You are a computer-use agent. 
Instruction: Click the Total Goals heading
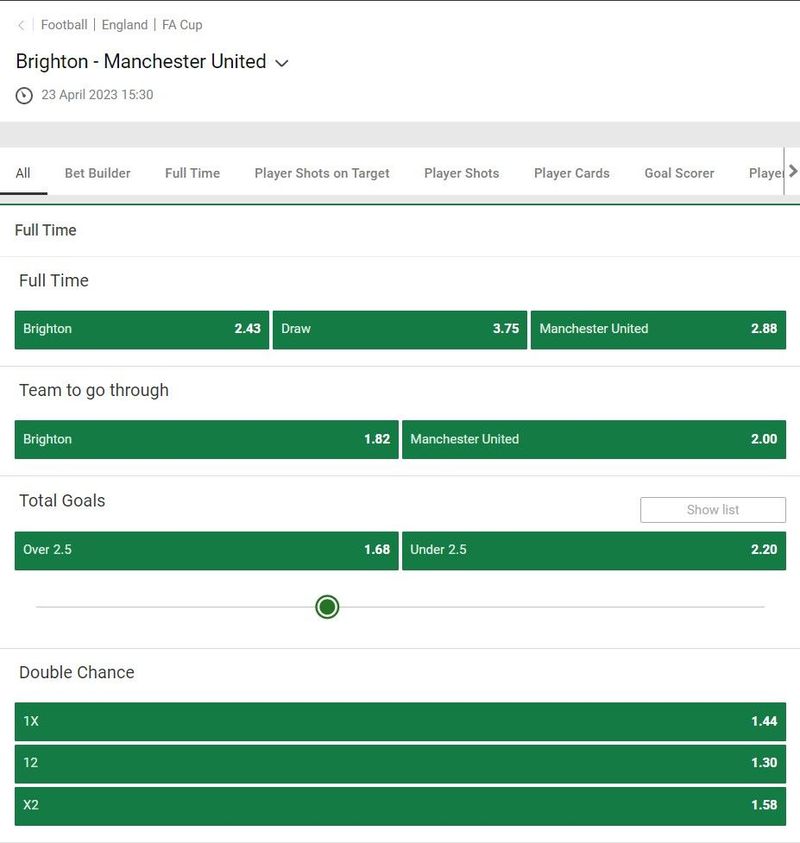62,501
